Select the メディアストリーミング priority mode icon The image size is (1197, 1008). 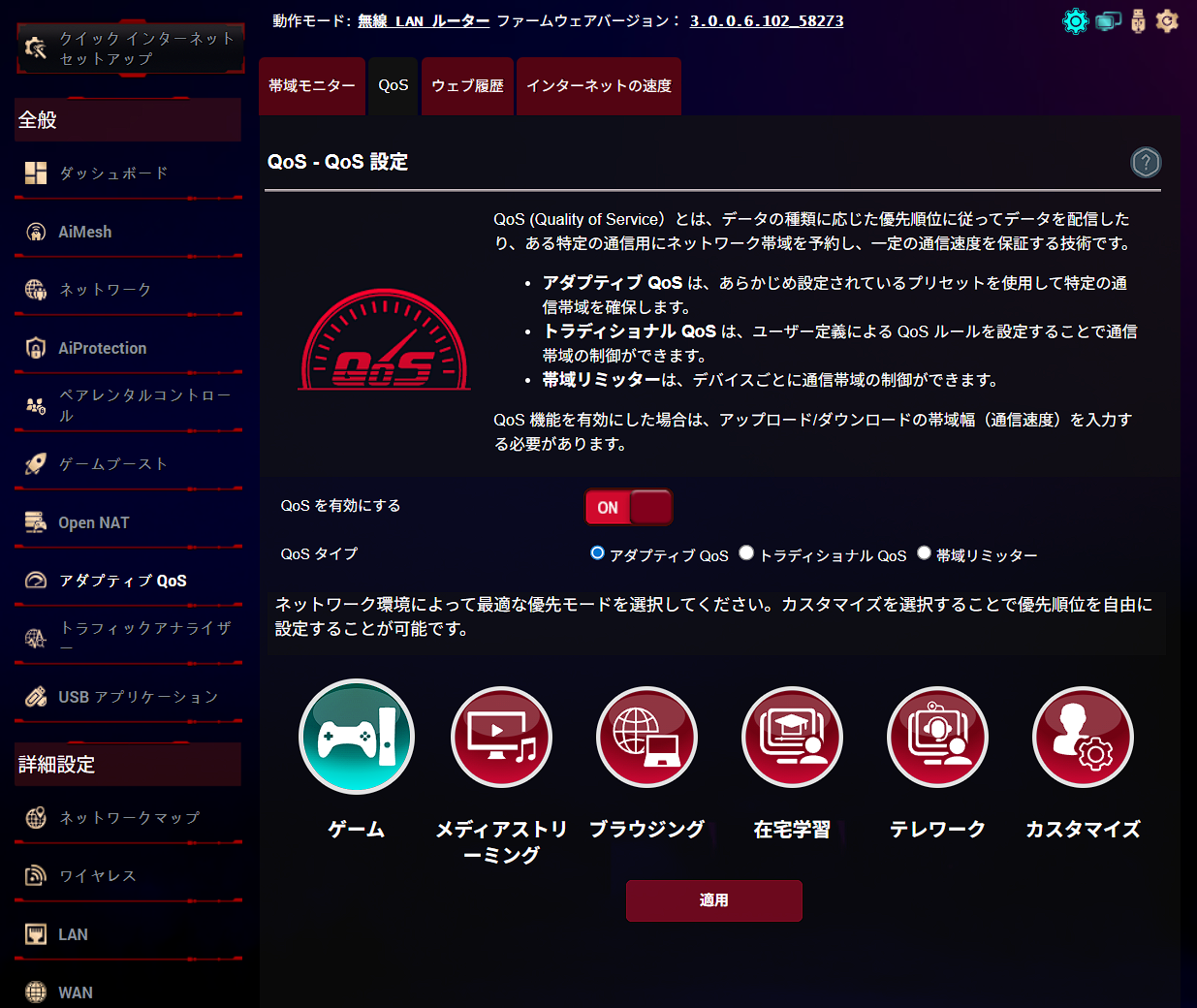[501, 737]
